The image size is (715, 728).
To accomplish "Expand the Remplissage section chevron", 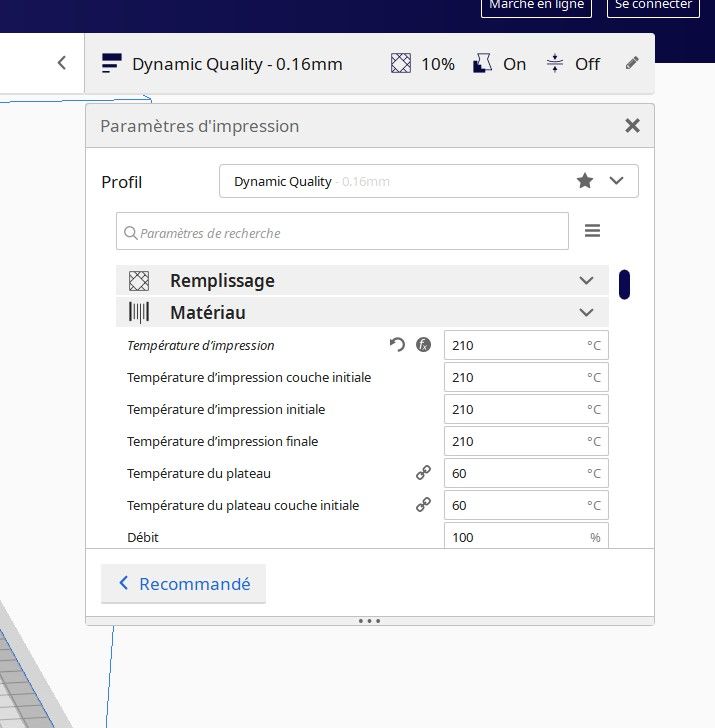I will (586, 280).
